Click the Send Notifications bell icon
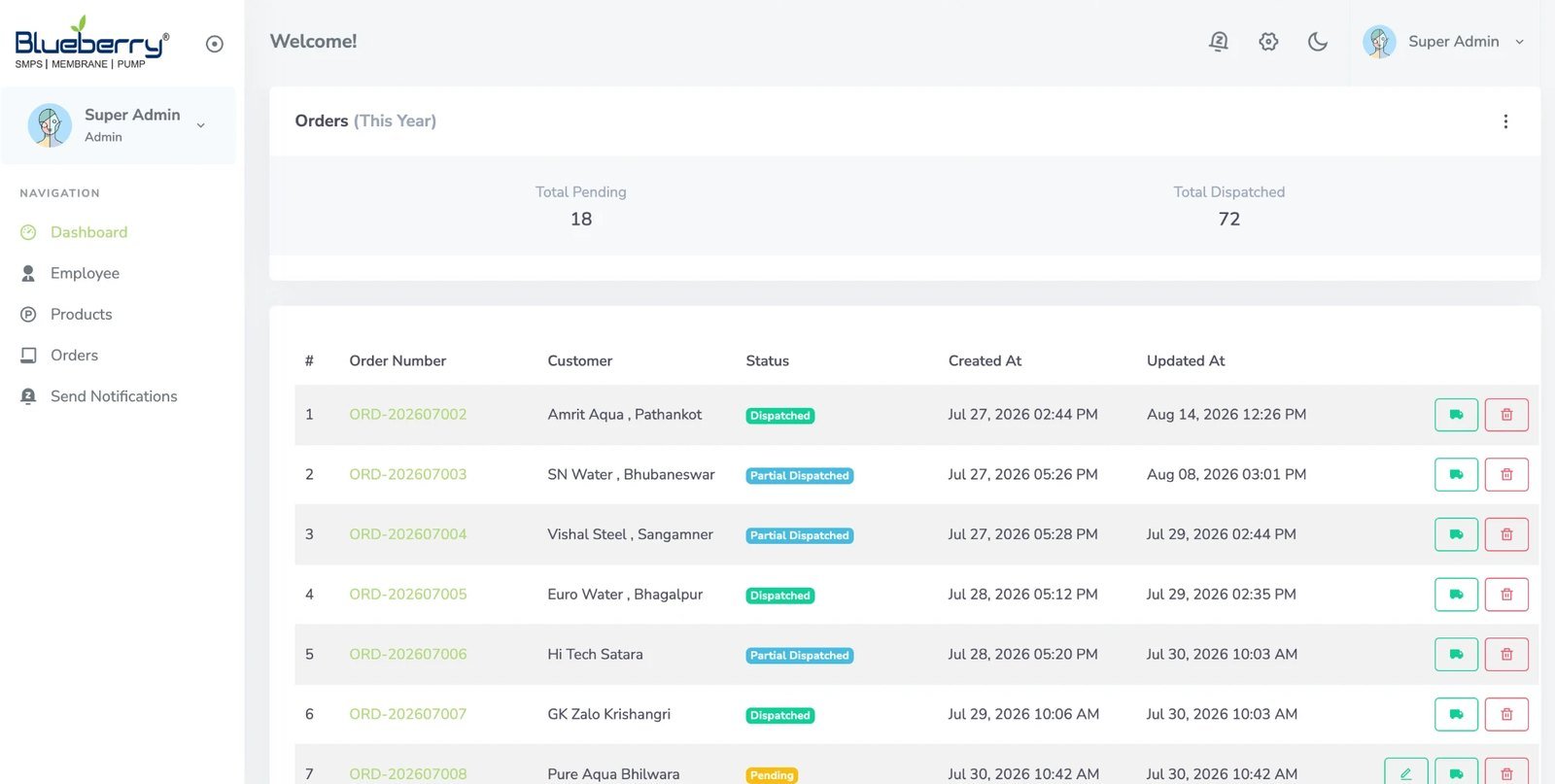The height and width of the screenshot is (784, 1555). (x=28, y=396)
